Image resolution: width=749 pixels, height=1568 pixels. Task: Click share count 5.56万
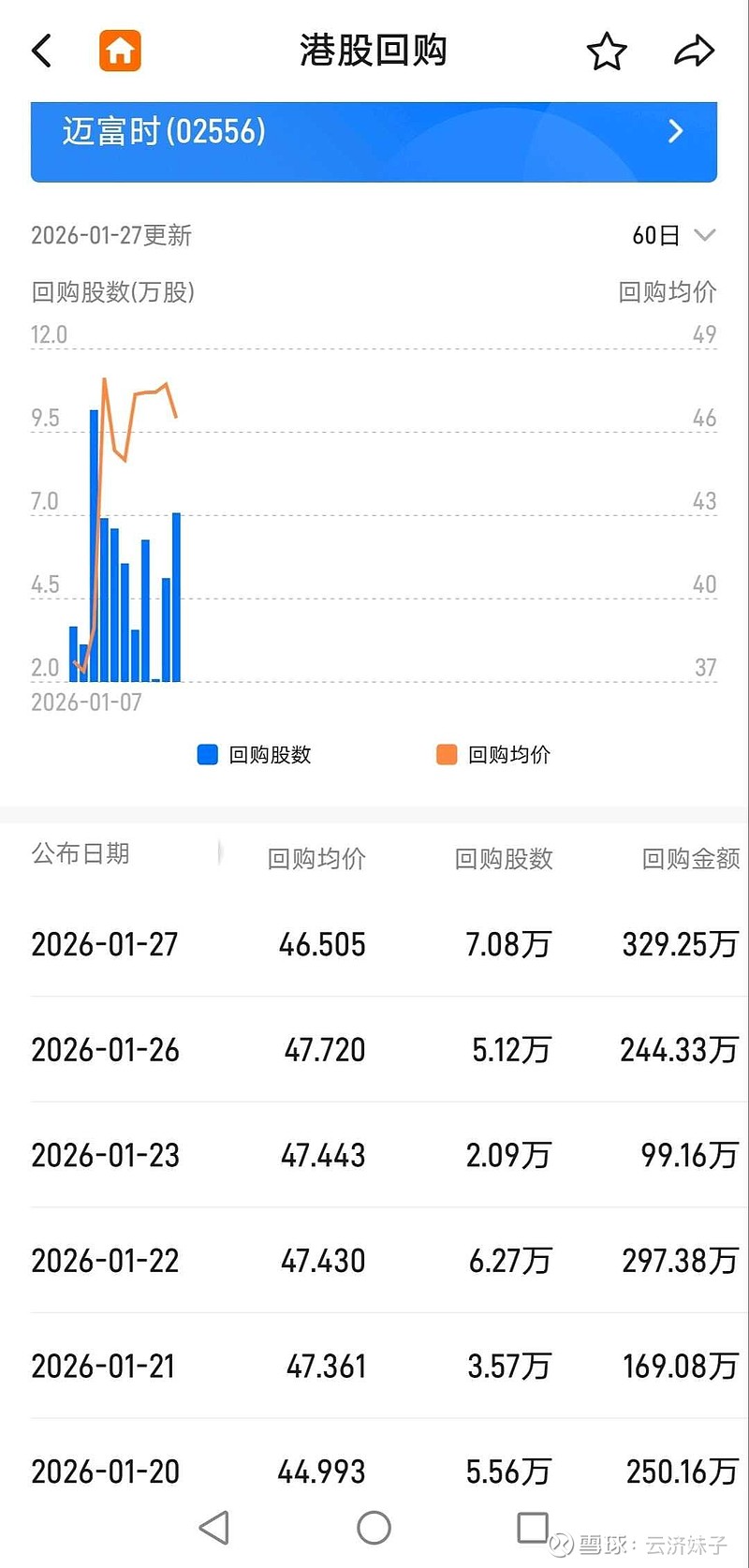point(508,1472)
